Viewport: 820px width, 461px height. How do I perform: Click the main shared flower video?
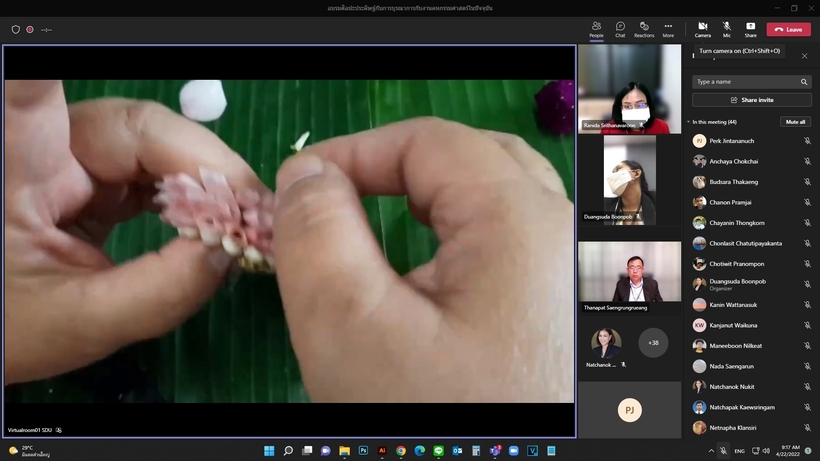point(289,241)
